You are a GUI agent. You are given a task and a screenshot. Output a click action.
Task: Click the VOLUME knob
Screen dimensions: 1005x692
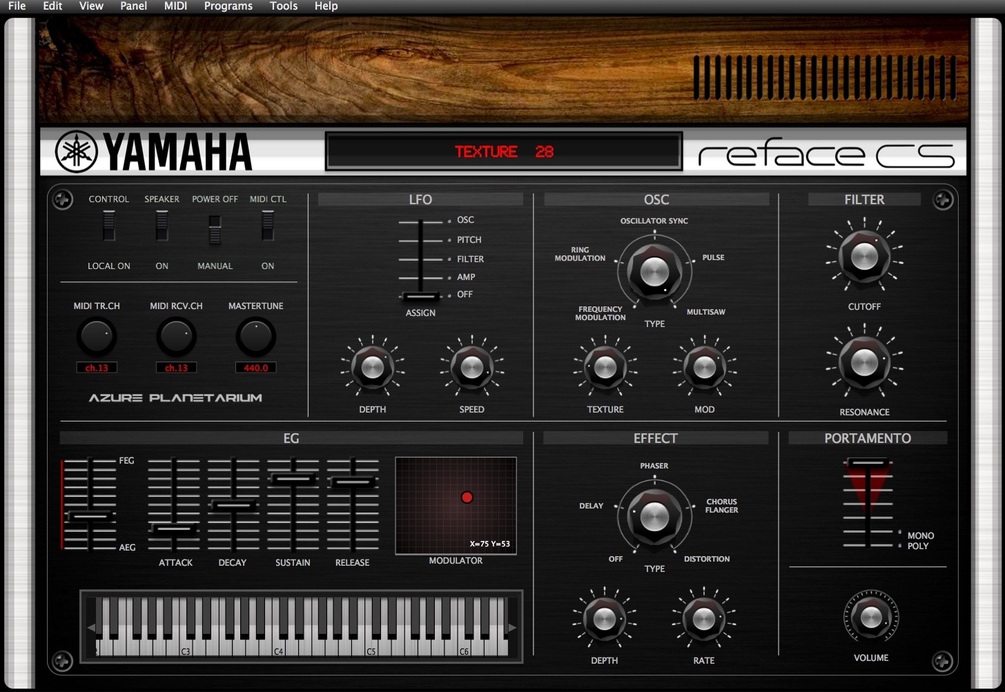[870, 617]
